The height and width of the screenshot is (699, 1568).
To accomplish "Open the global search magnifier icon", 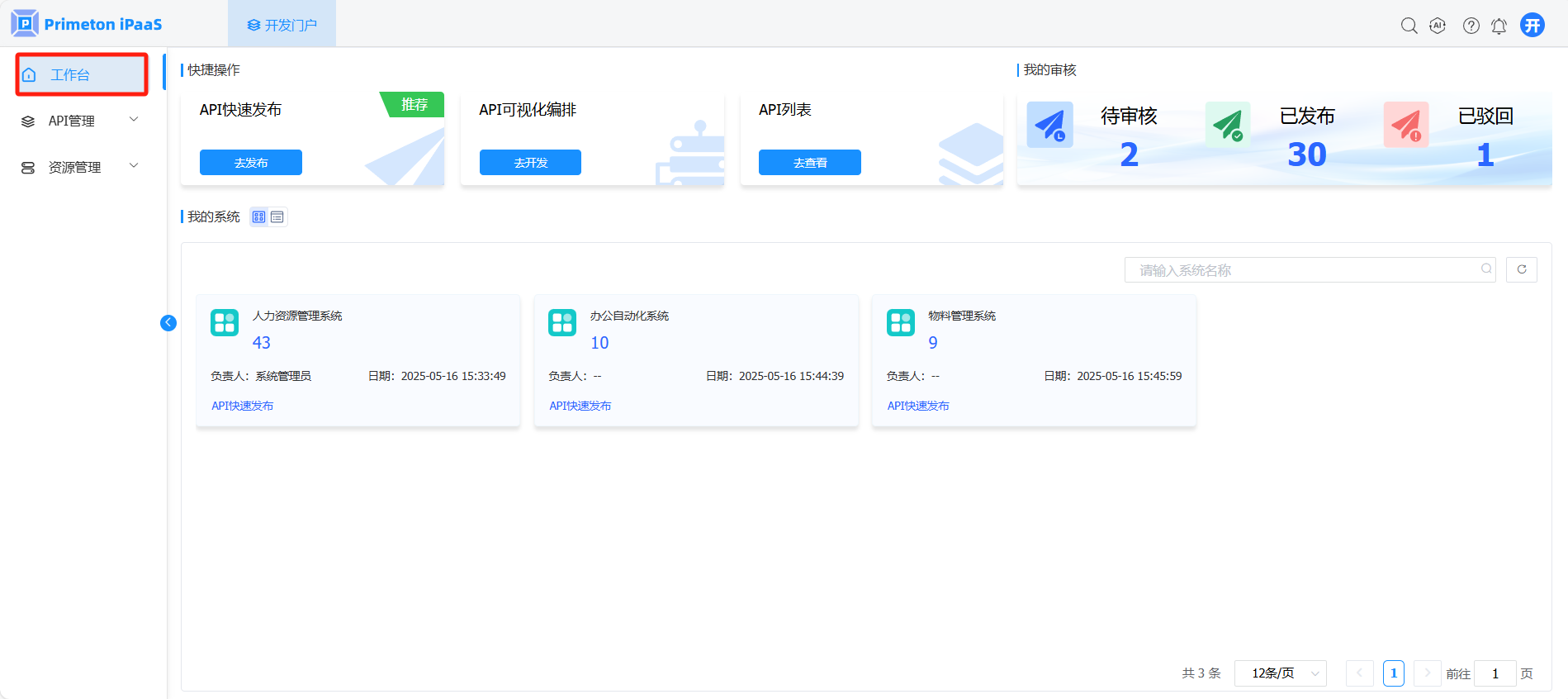I will tap(1409, 26).
